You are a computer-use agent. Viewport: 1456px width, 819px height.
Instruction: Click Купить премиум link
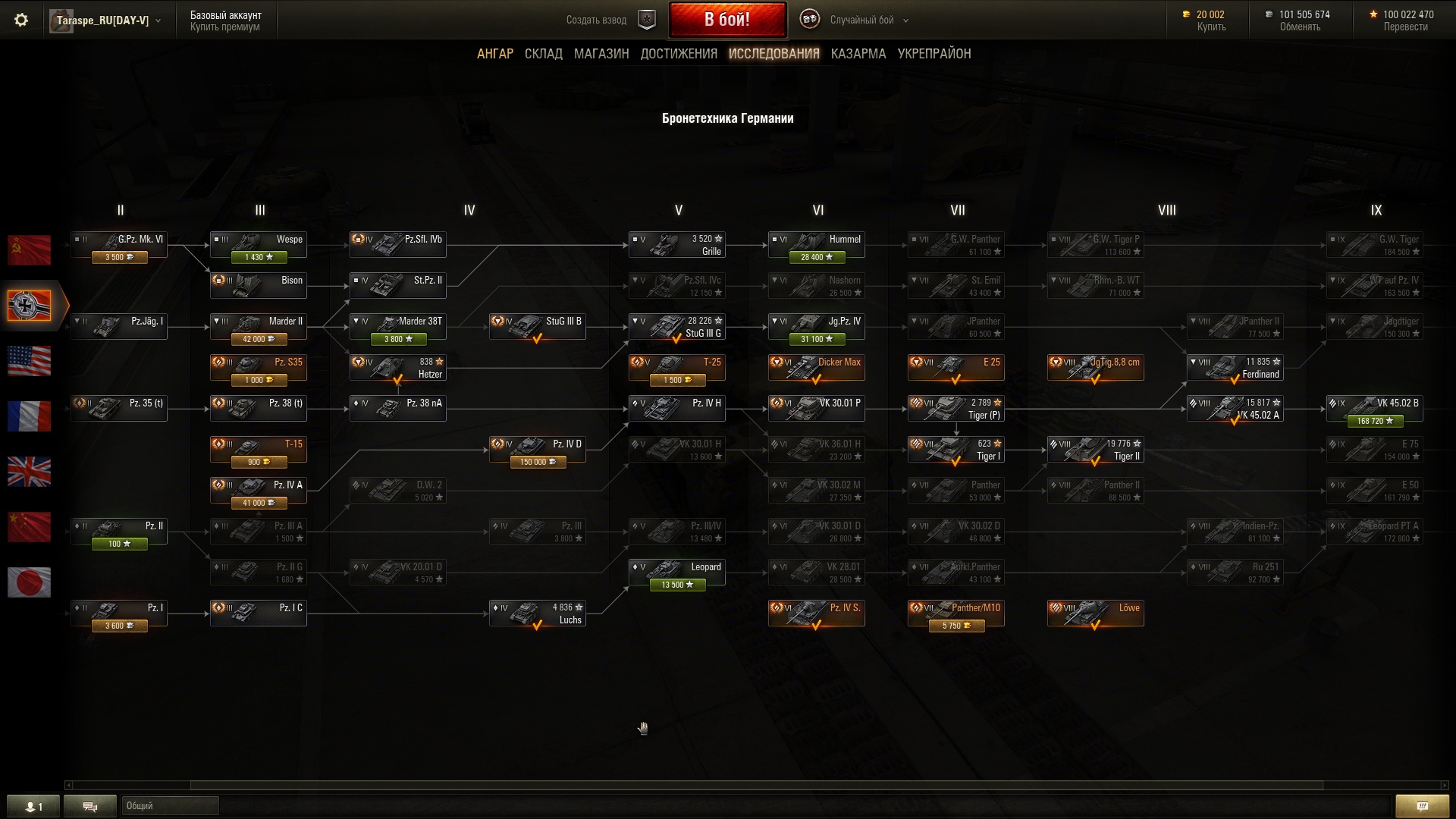225,27
